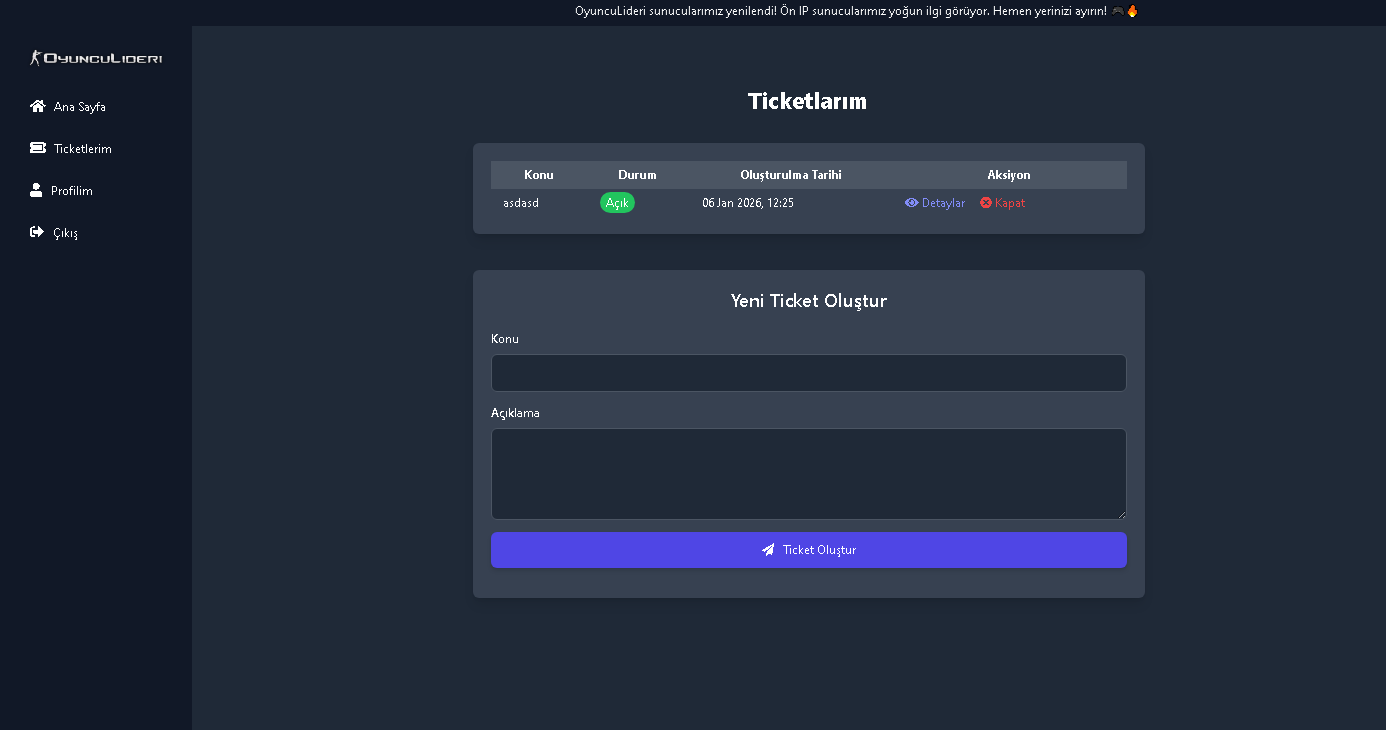Click the Açık status badge
Image resolution: width=1386 pixels, height=730 pixels.
[x=617, y=203]
